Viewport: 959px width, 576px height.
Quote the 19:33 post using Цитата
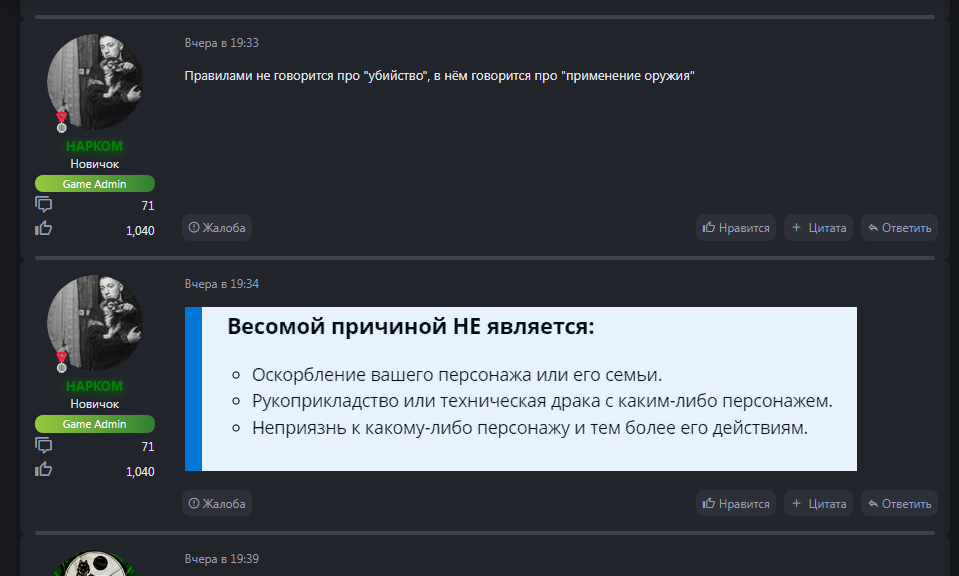819,228
